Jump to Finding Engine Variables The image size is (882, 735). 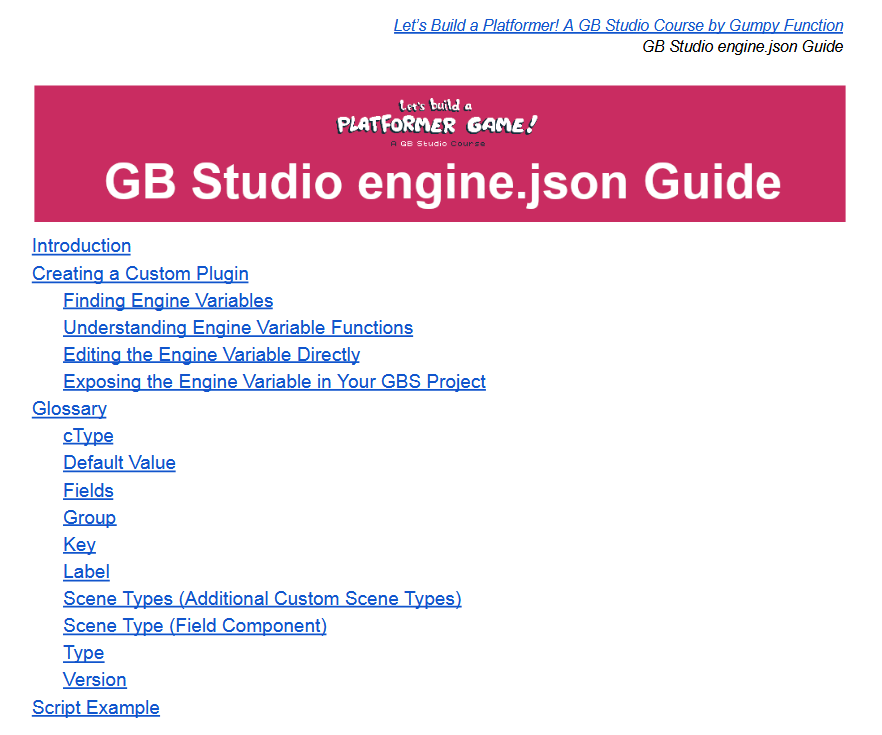[x=168, y=300]
